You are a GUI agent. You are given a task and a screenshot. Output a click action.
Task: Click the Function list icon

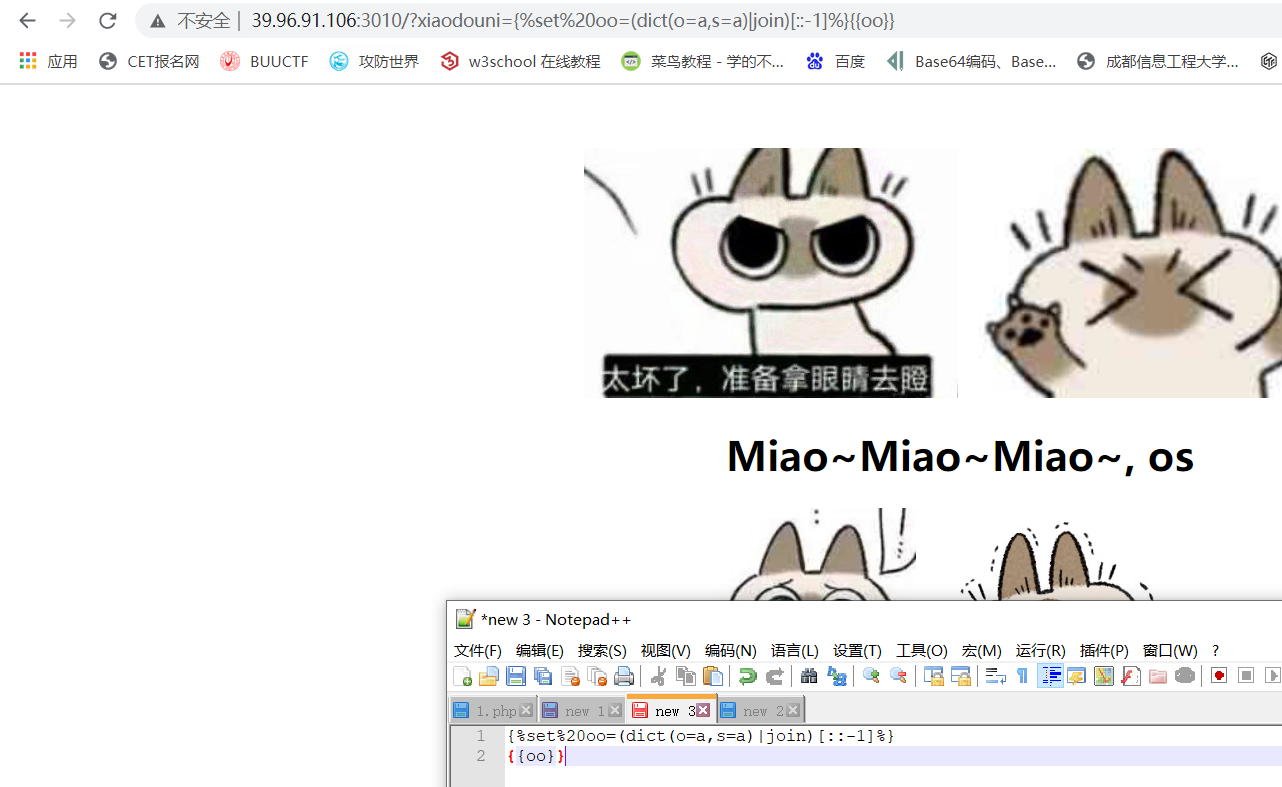coord(1131,676)
